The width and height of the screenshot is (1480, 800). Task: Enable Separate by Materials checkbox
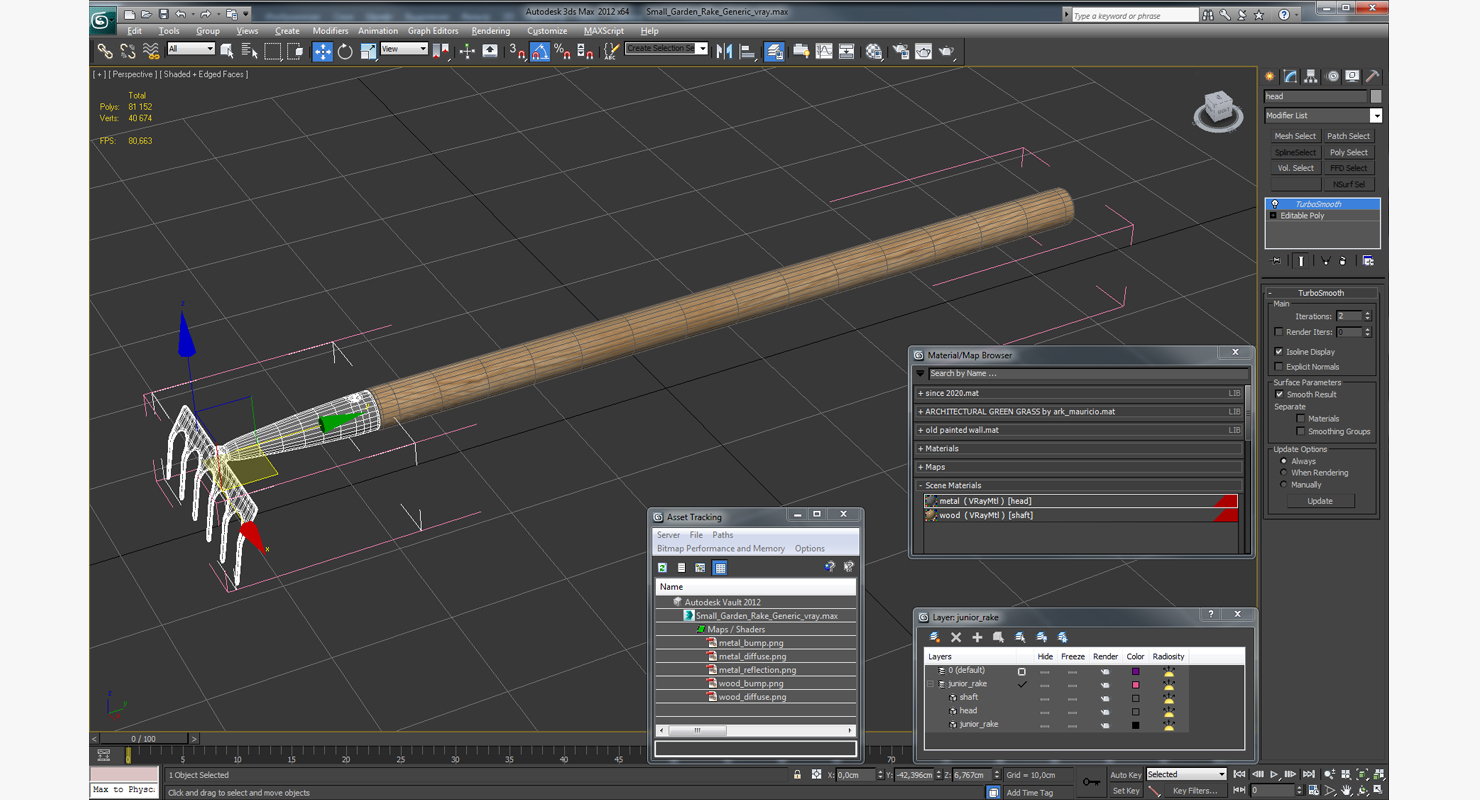coord(1301,419)
